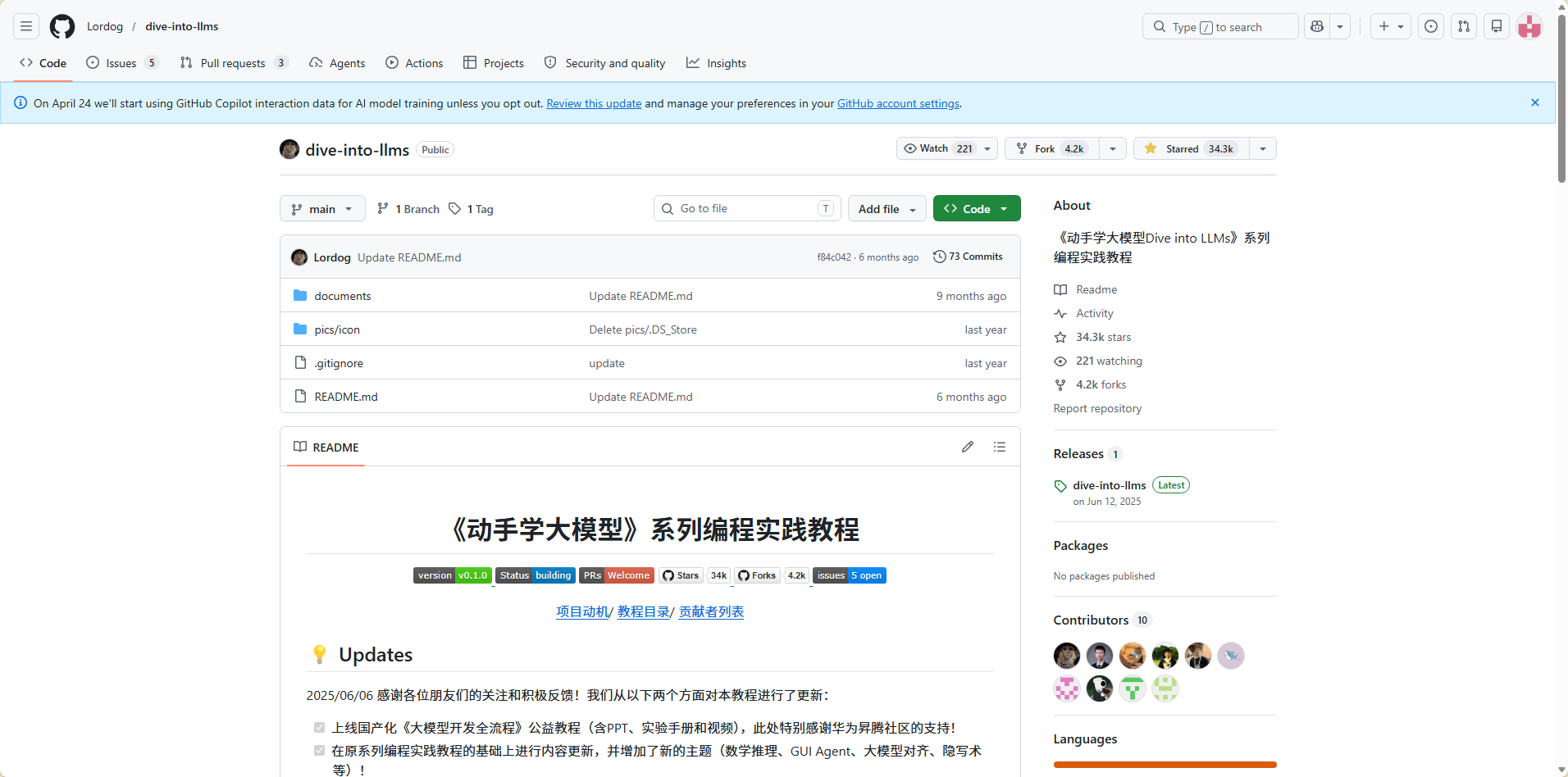Open the README outline icon
The image size is (1568, 777).
999,447
